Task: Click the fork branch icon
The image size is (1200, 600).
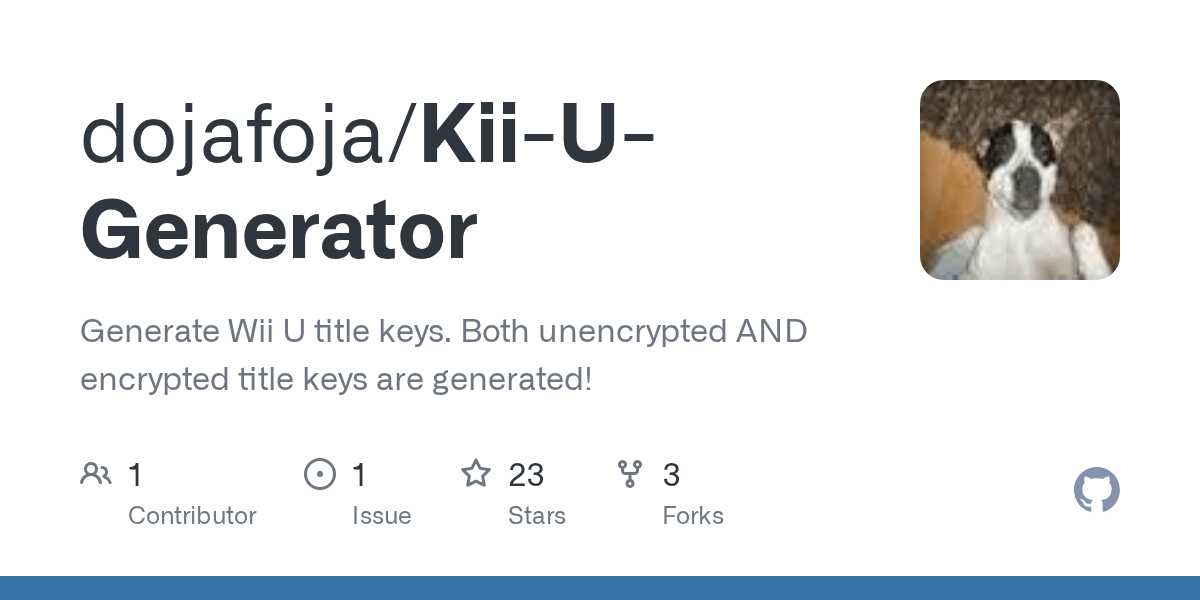Action: point(630,474)
